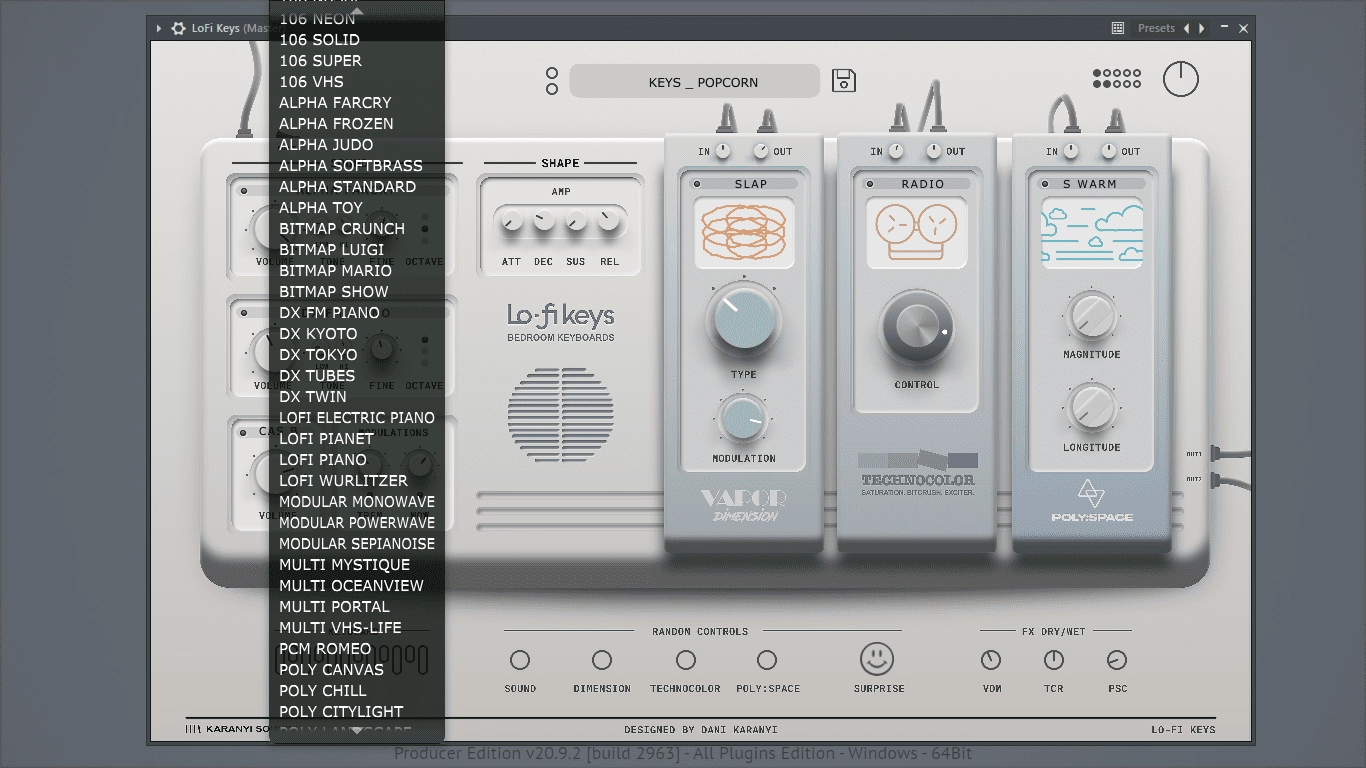Click the power button icon

[x=1181, y=79]
